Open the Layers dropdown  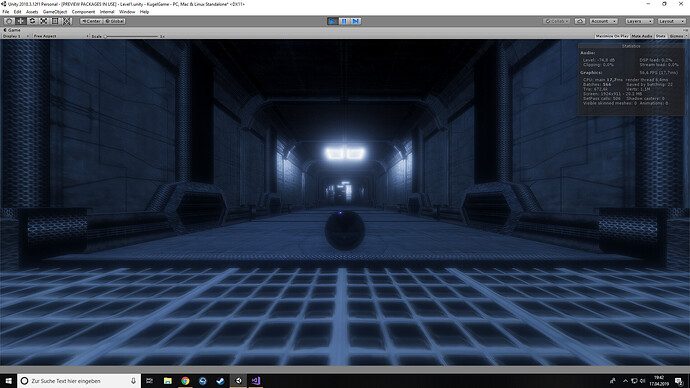click(x=639, y=21)
